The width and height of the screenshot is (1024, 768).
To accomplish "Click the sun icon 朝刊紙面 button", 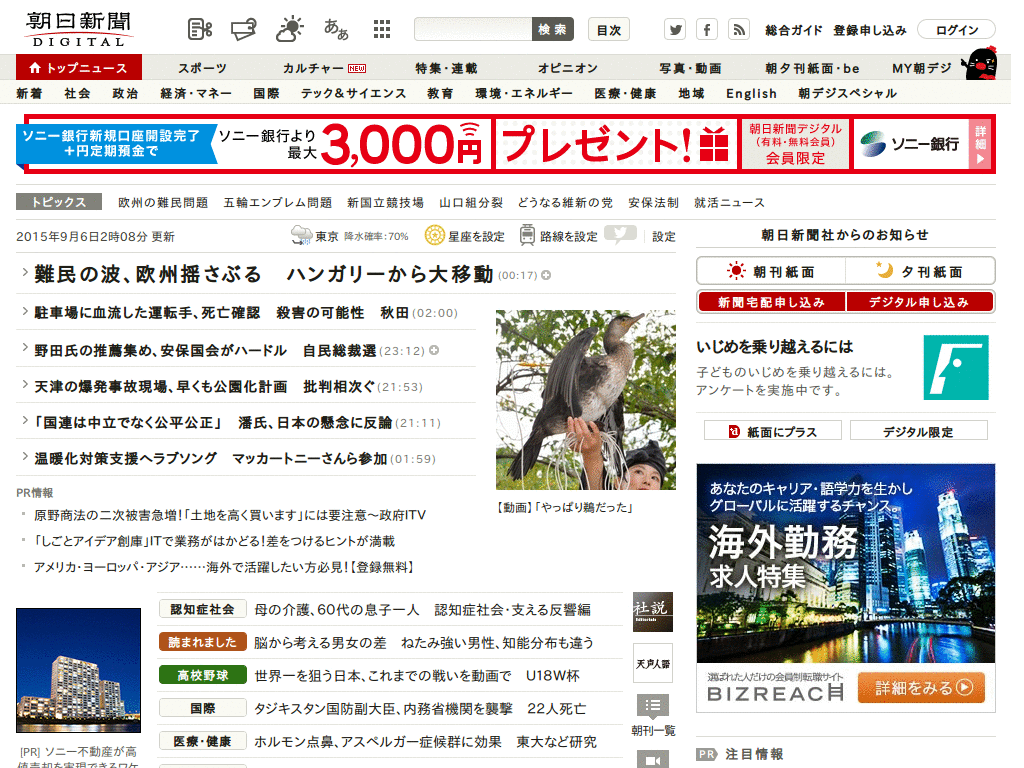I will tap(771, 271).
